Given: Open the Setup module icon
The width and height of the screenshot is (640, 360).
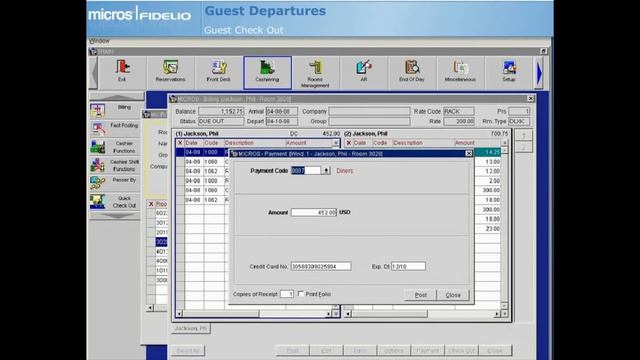Looking at the screenshot, I should 509,72.
